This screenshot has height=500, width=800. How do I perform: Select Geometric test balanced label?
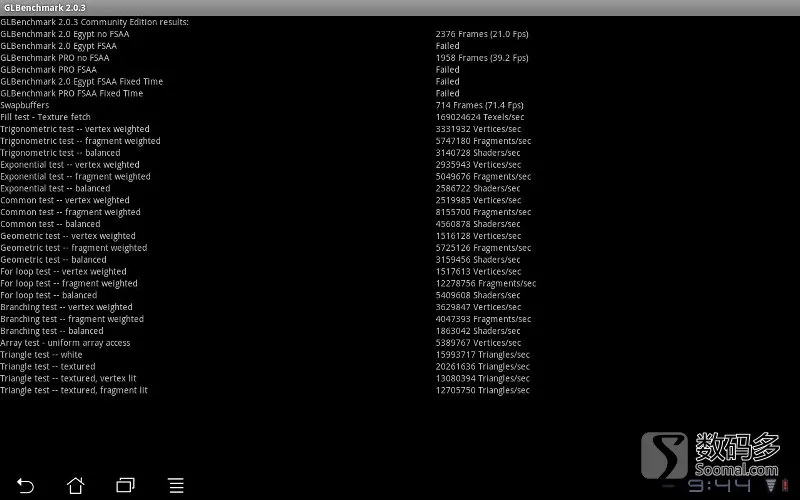53,260
